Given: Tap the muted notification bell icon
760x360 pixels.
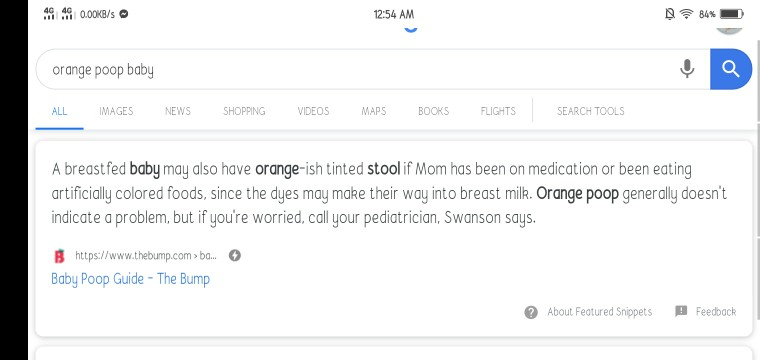Looking at the screenshot, I should point(669,14).
